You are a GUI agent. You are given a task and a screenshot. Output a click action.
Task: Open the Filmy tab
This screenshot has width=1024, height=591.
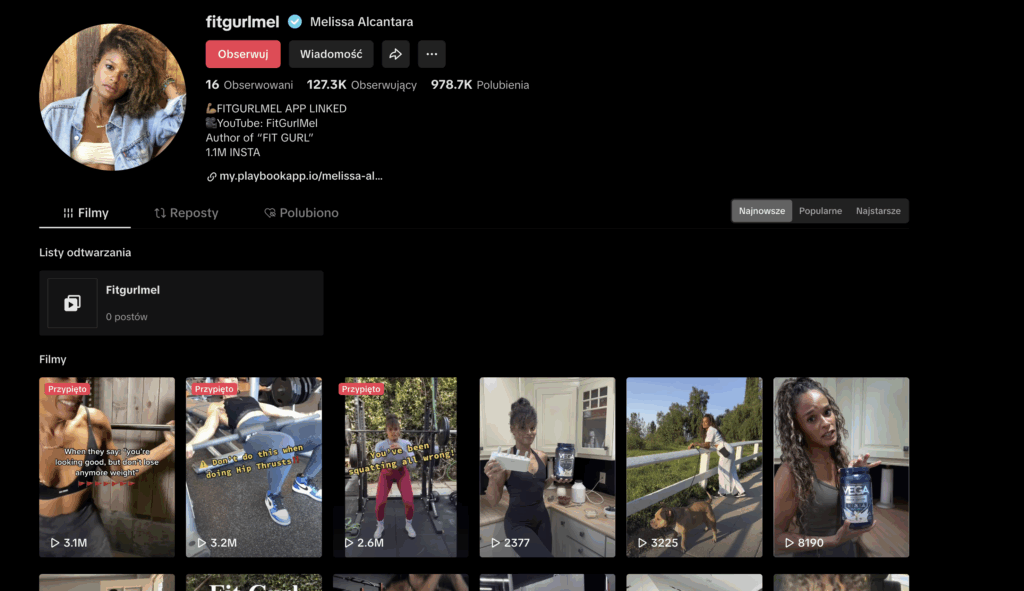pyautogui.click(x=86, y=213)
